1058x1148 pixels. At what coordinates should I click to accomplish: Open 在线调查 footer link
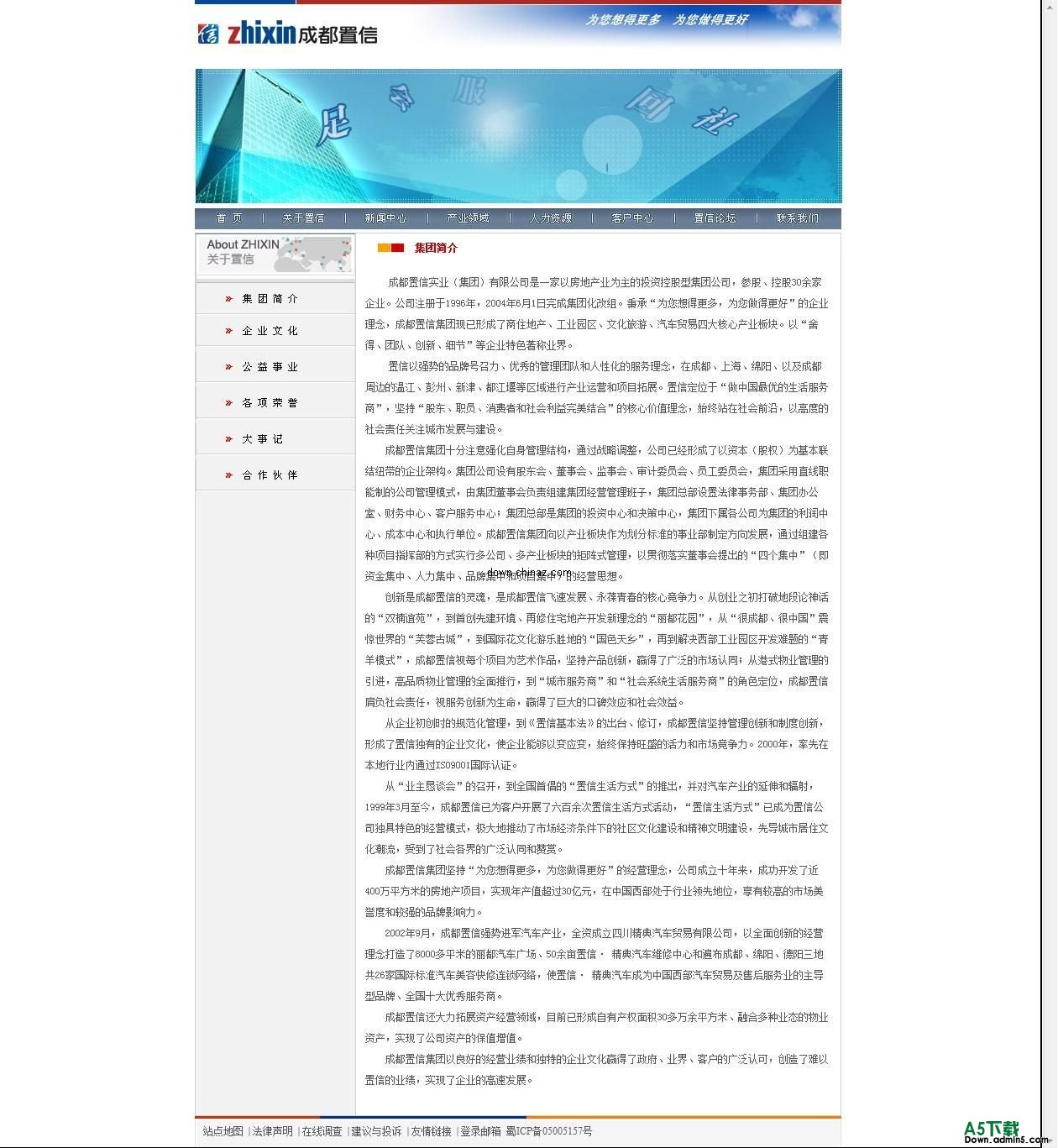[x=322, y=1131]
